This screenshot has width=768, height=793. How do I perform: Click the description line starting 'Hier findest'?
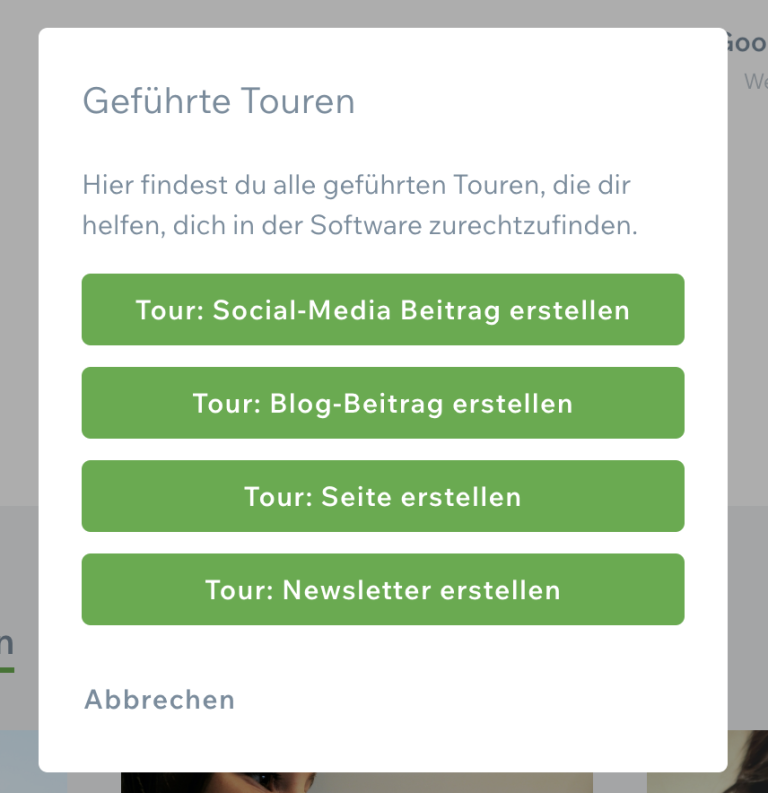[x=356, y=185]
